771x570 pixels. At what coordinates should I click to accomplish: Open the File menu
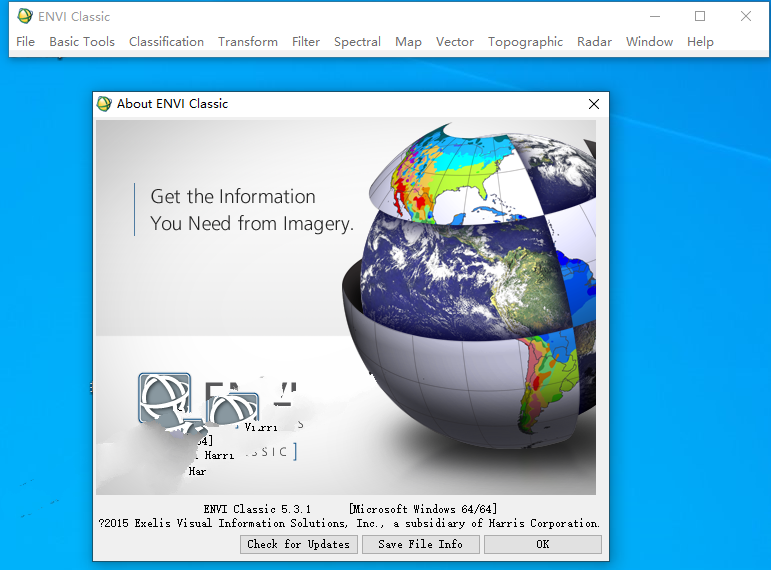(25, 42)
